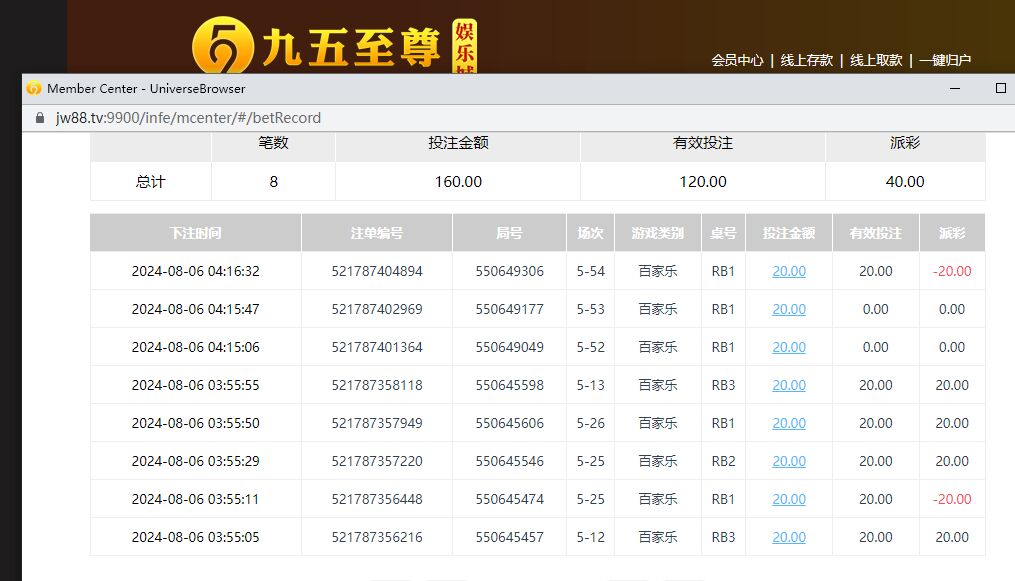
Task: Click the lock icon in address bar
Action: click(40, 118)
